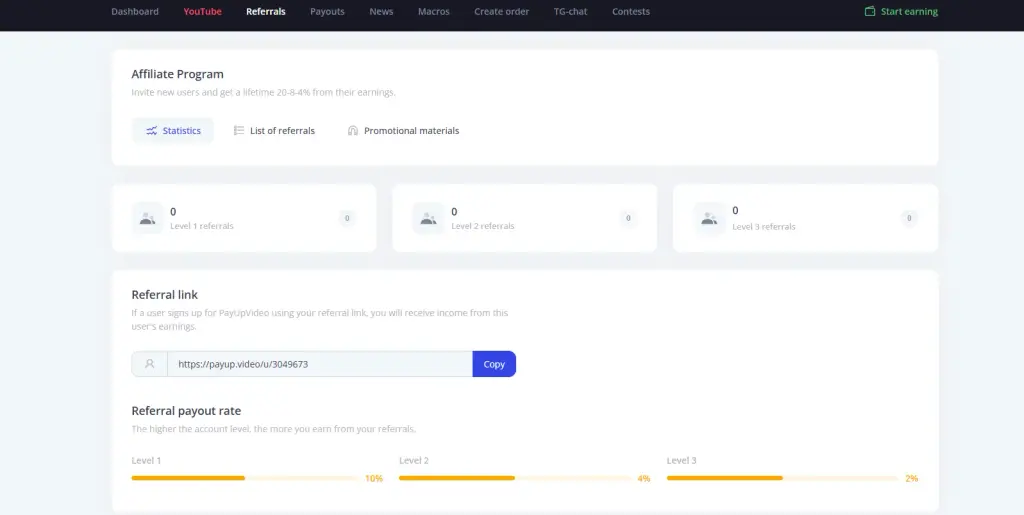Open the News page
The width and height of the screenshot is (1024, 515).
coord(381,11)
